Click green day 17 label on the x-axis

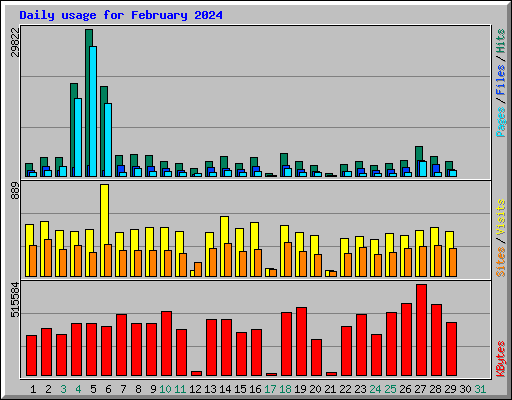click(270, 389)
